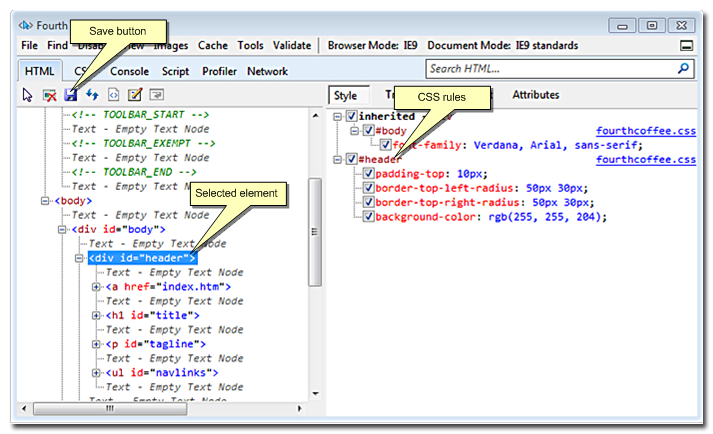The image size is (713, 434).
Task: Open fourthcoffee.css link on the #header row
Action: click(646, 160)
